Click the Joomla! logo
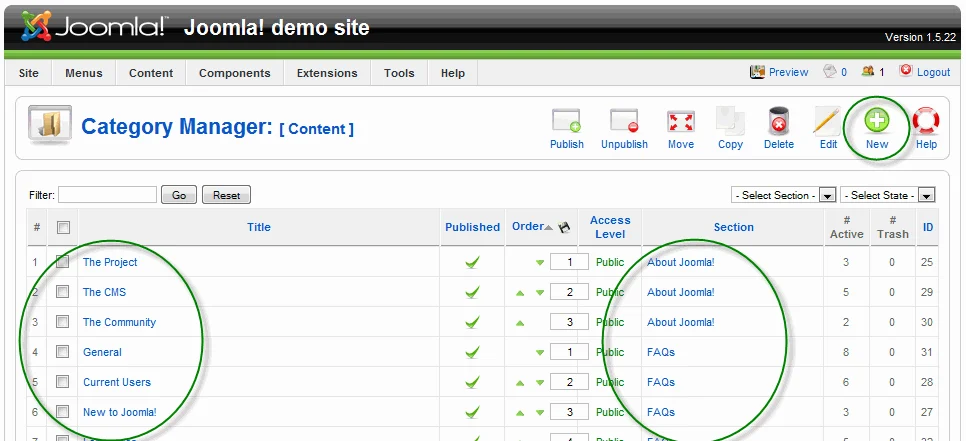The height and width of the screenshot is (441, 966). [93, 26]
